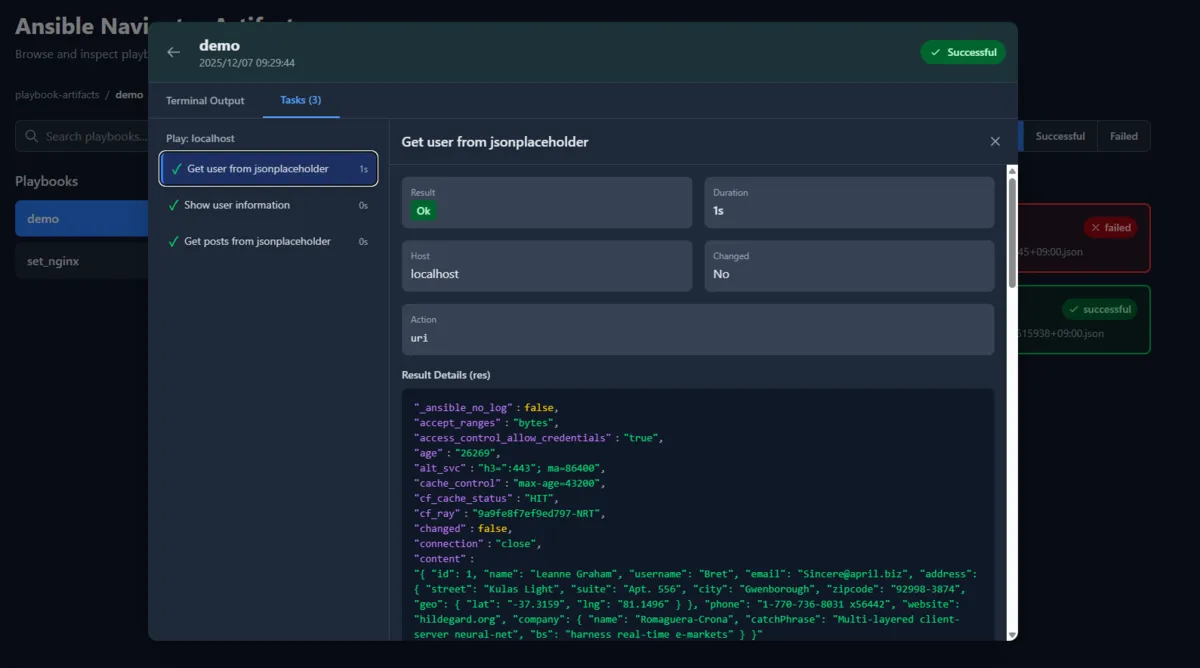Click the "_ansible_no_log" key in JSON
Image resolution: width=1200 pixels, height=668 pixels.
pyautogui.click(x=464, y=408)
